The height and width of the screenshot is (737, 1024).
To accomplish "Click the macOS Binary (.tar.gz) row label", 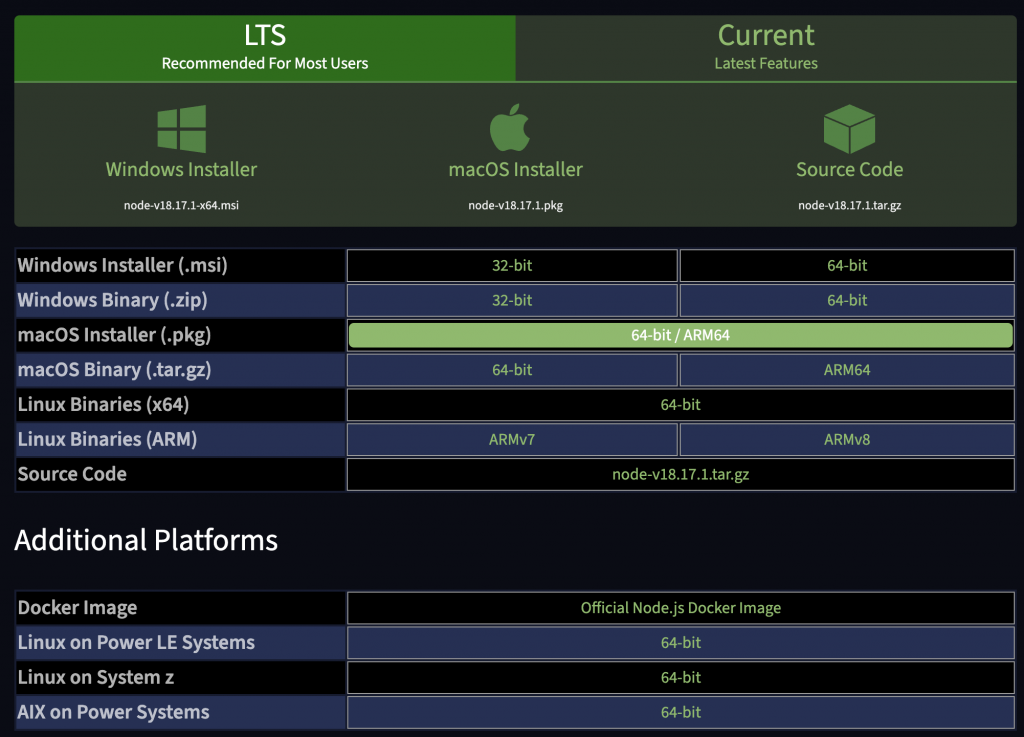I will (114, 369).
